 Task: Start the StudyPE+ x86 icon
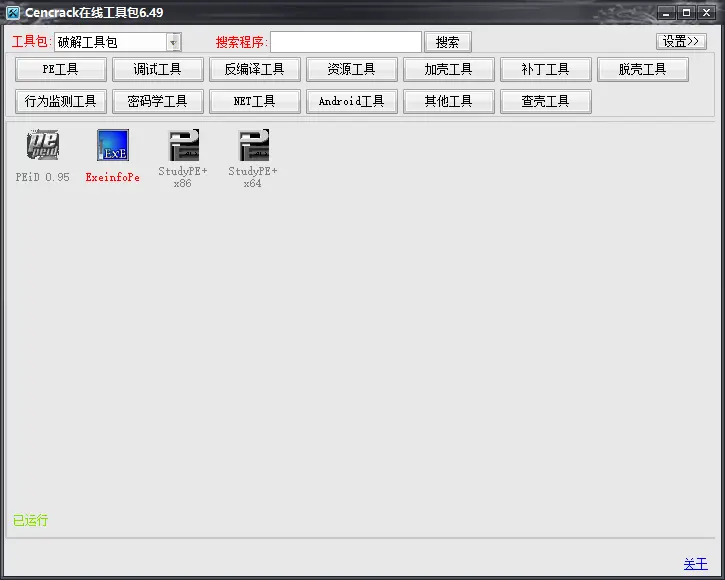tap(183, 145)
